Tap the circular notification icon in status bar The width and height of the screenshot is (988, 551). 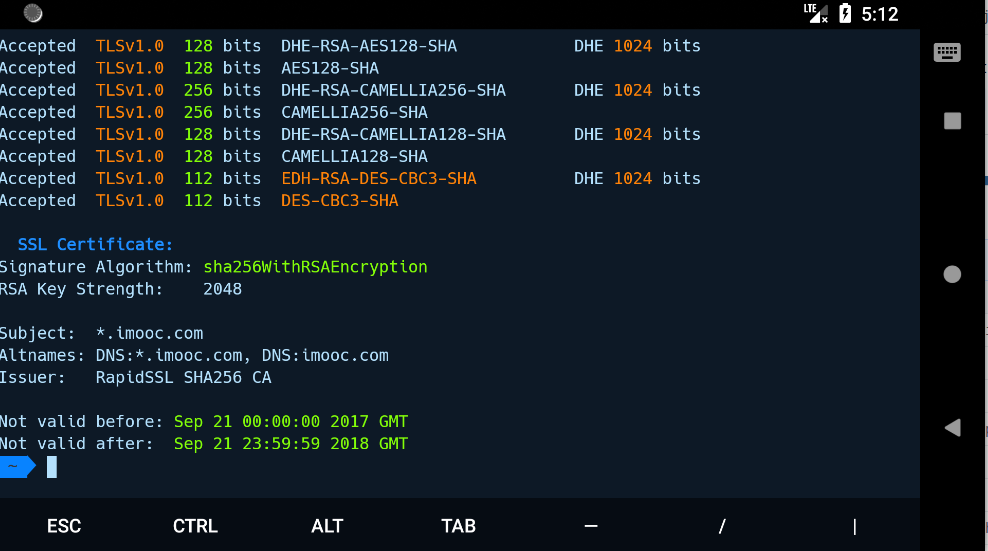(33, 14)
